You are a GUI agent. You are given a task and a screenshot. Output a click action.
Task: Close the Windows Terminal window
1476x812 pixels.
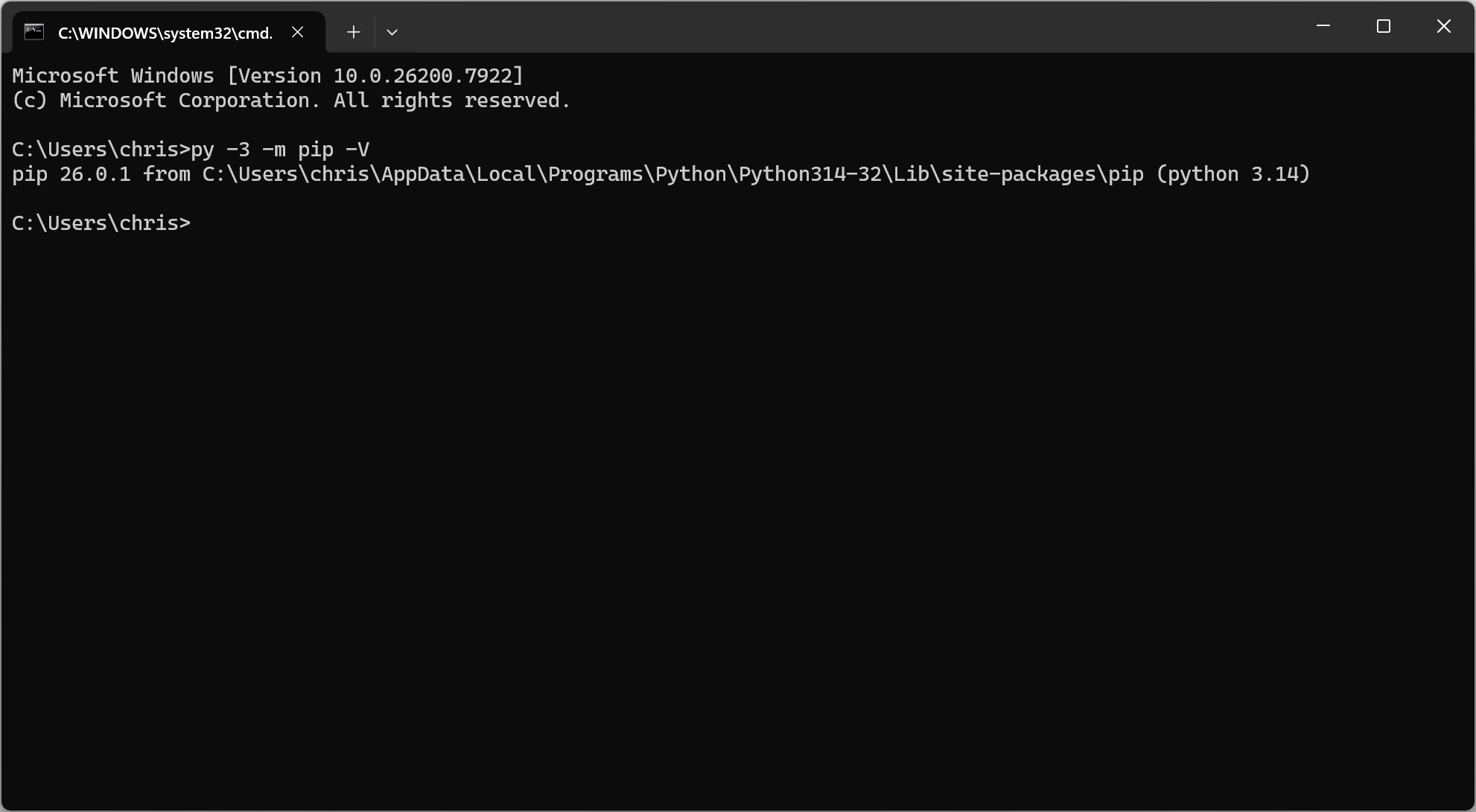(1444, 26)
